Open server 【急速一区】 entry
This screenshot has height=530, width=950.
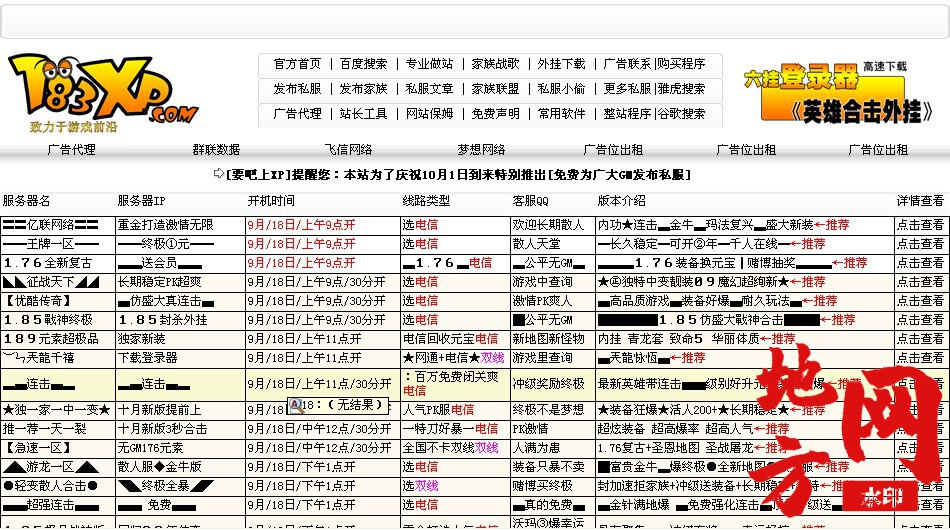[38, 448]
